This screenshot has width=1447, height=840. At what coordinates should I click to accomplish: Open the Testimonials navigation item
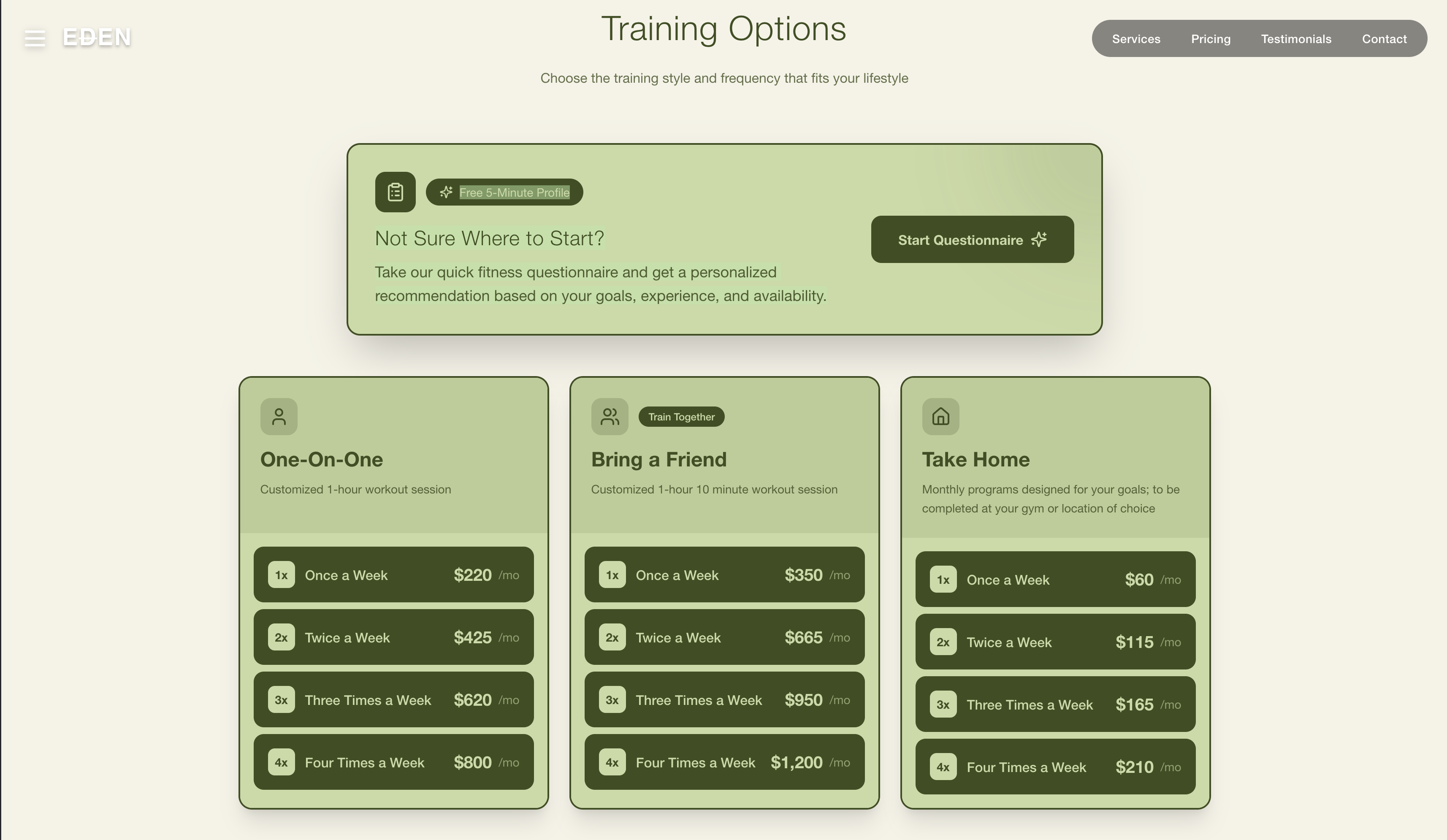pyautogui.click(x=1295, y=38)
